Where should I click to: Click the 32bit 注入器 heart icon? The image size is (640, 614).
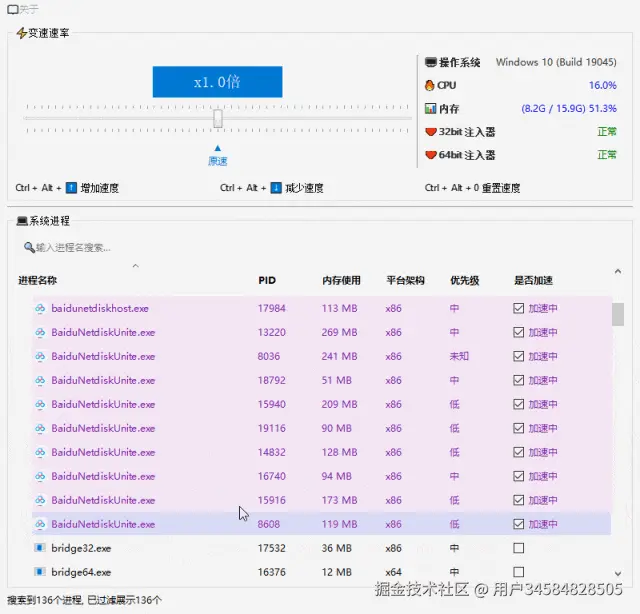pyautogui.click(x=431, y=132)
